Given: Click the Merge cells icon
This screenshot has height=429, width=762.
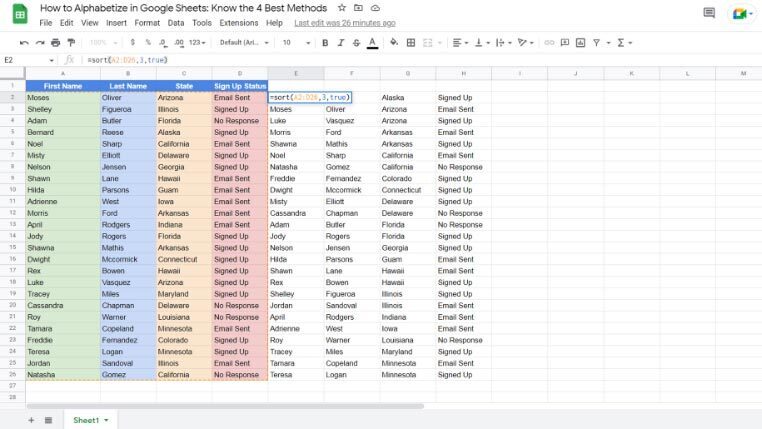Looking at the screenshot, I should pyautogui.click(x=428, y=43).
